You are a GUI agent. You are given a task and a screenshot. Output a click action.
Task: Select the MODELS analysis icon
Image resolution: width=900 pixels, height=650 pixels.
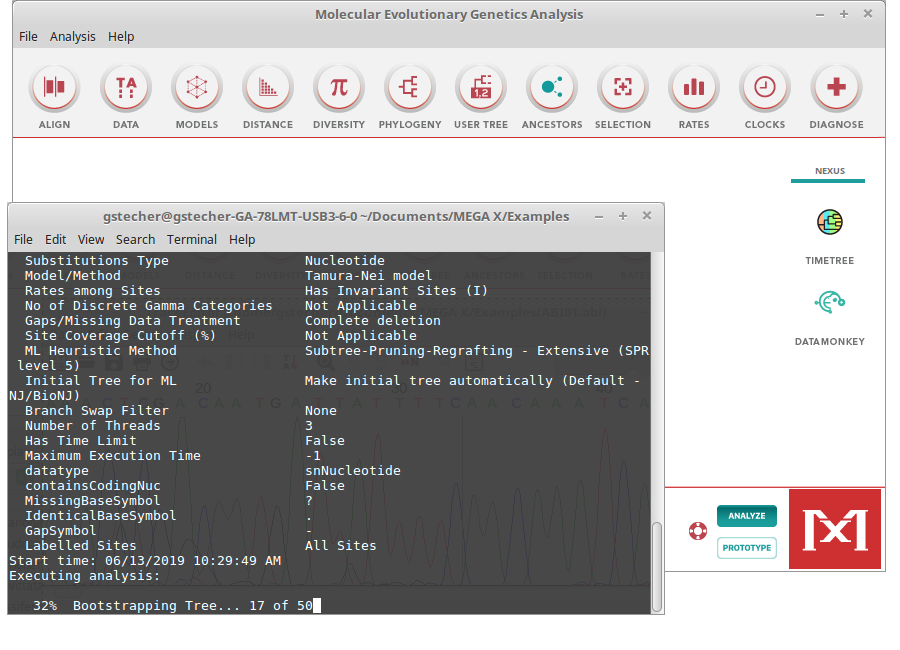coord(197,88)
